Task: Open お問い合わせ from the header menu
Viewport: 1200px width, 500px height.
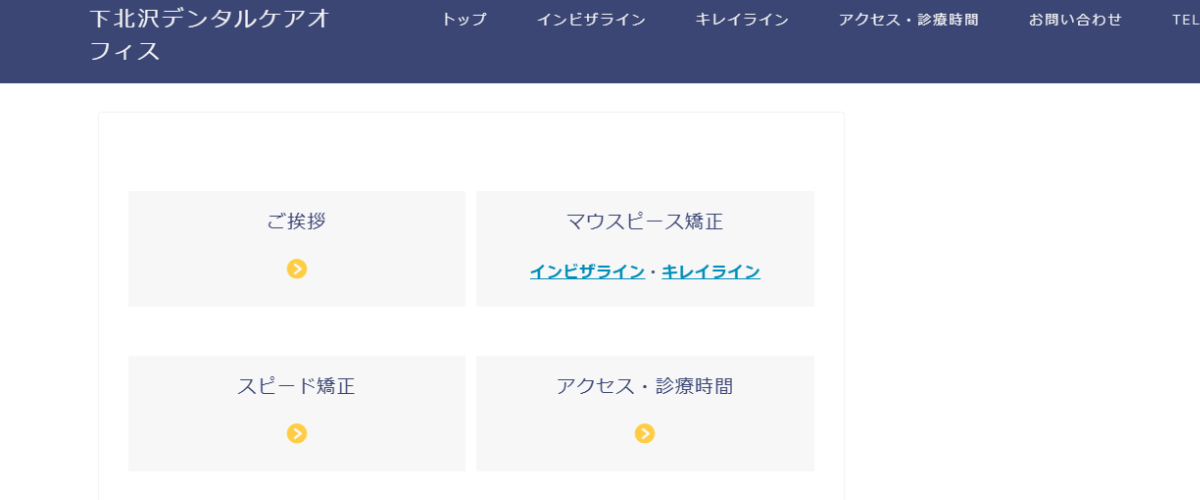Action: (x=1075, y=20)
